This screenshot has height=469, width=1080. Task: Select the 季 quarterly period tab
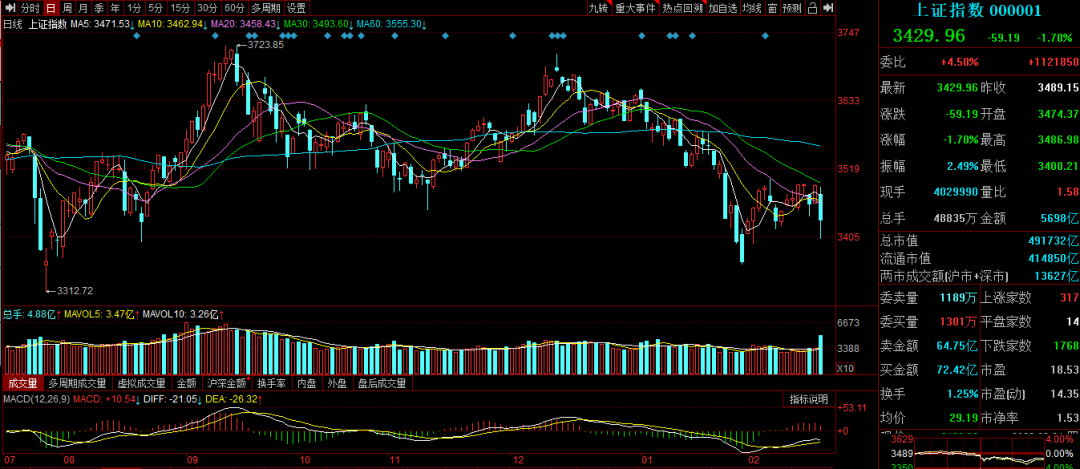click(x=99, y=8)
